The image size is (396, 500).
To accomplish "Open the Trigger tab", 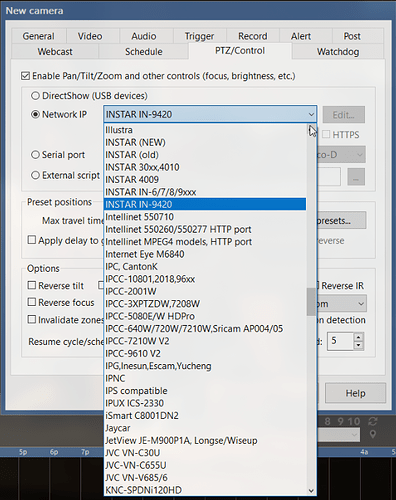I will point(199,36).
